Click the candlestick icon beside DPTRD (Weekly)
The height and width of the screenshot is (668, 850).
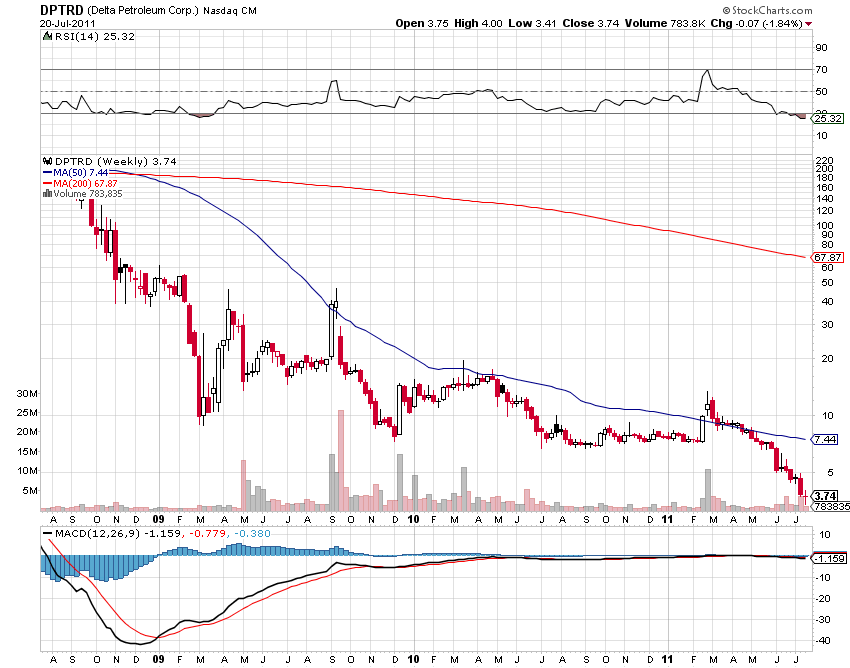pos(47,161)
